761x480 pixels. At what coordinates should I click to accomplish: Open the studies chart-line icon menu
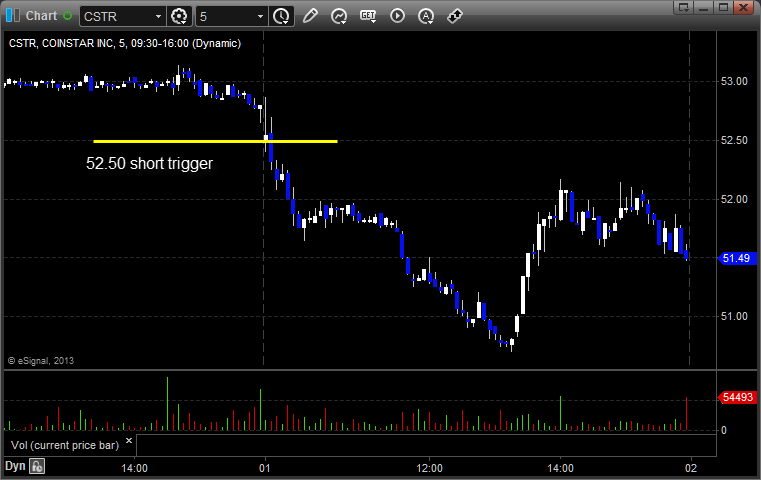pos(339,16)
